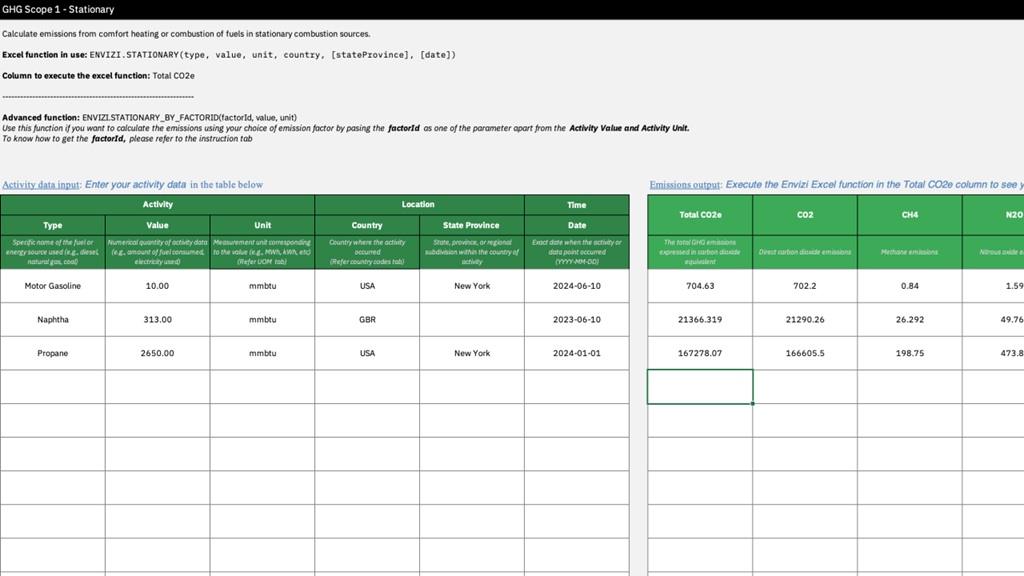This screenshot has width=1024, height=576.
Task: Select the CO2 value 166605.5
Action: [x=805, y=353]
